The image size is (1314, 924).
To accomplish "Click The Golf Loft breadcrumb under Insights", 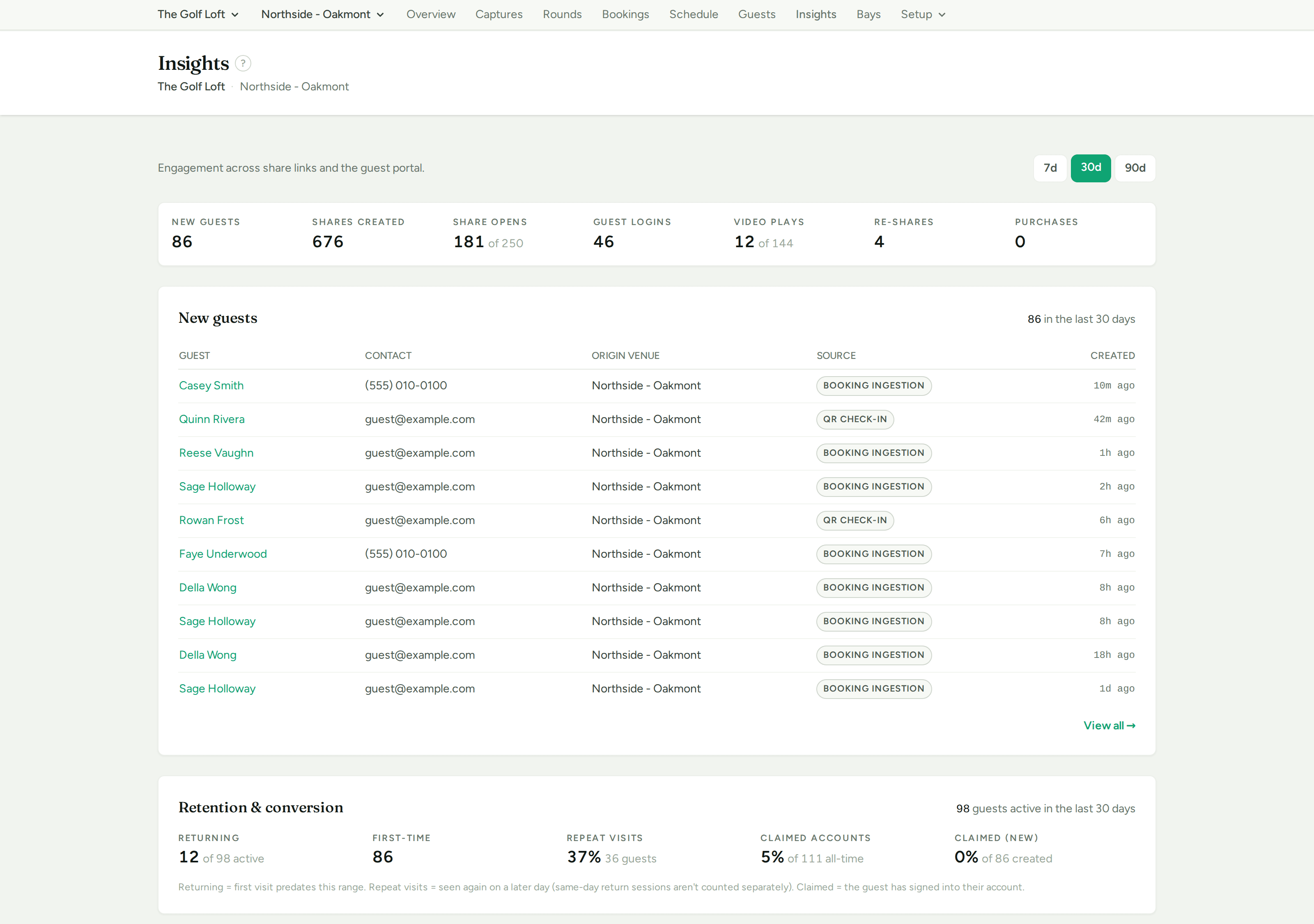I will pyautogui.click(x=191, y=87).
